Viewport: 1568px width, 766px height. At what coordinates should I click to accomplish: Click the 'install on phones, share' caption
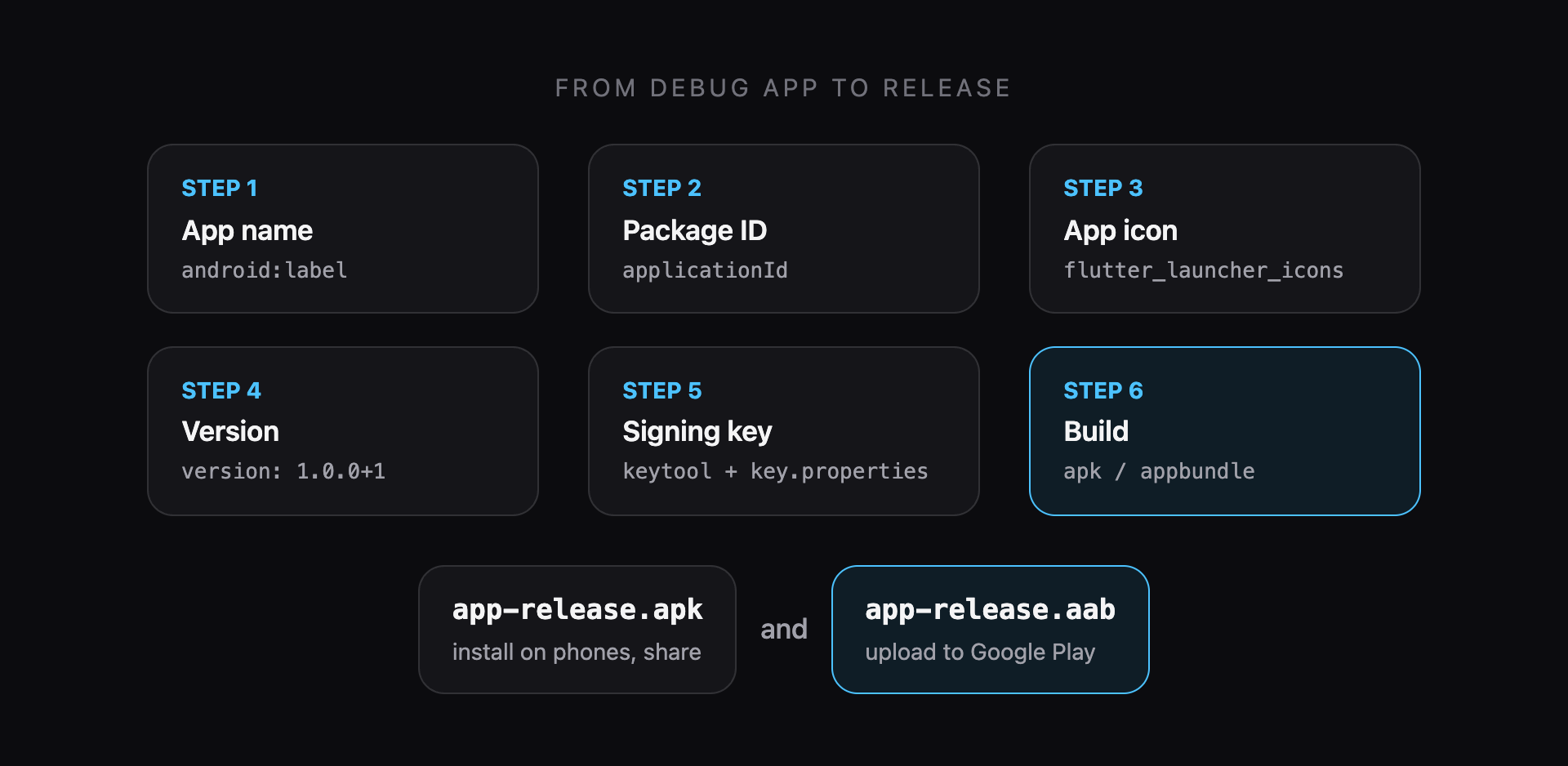[577, 652]
